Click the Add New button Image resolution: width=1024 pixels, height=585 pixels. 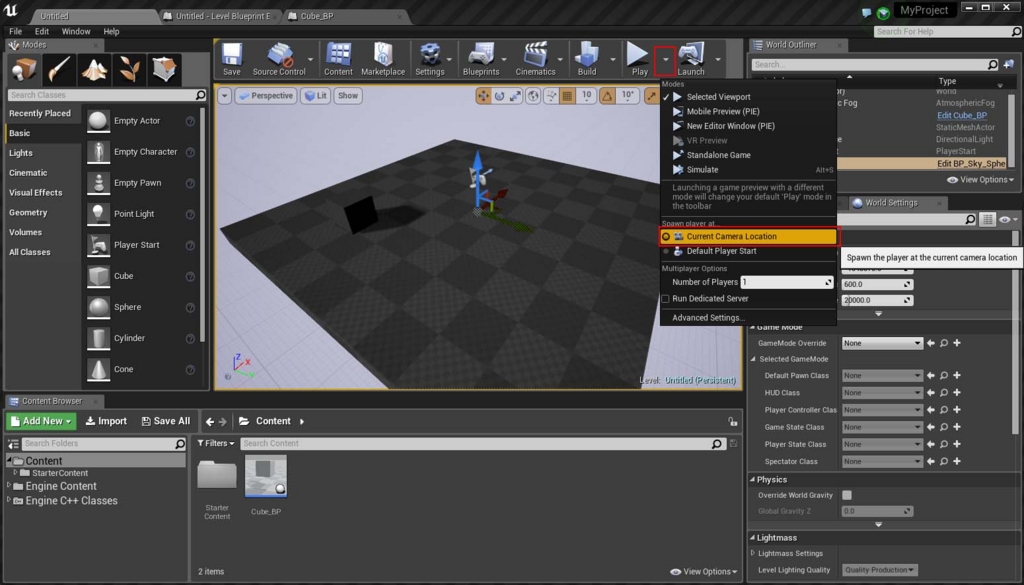[41, 421]
